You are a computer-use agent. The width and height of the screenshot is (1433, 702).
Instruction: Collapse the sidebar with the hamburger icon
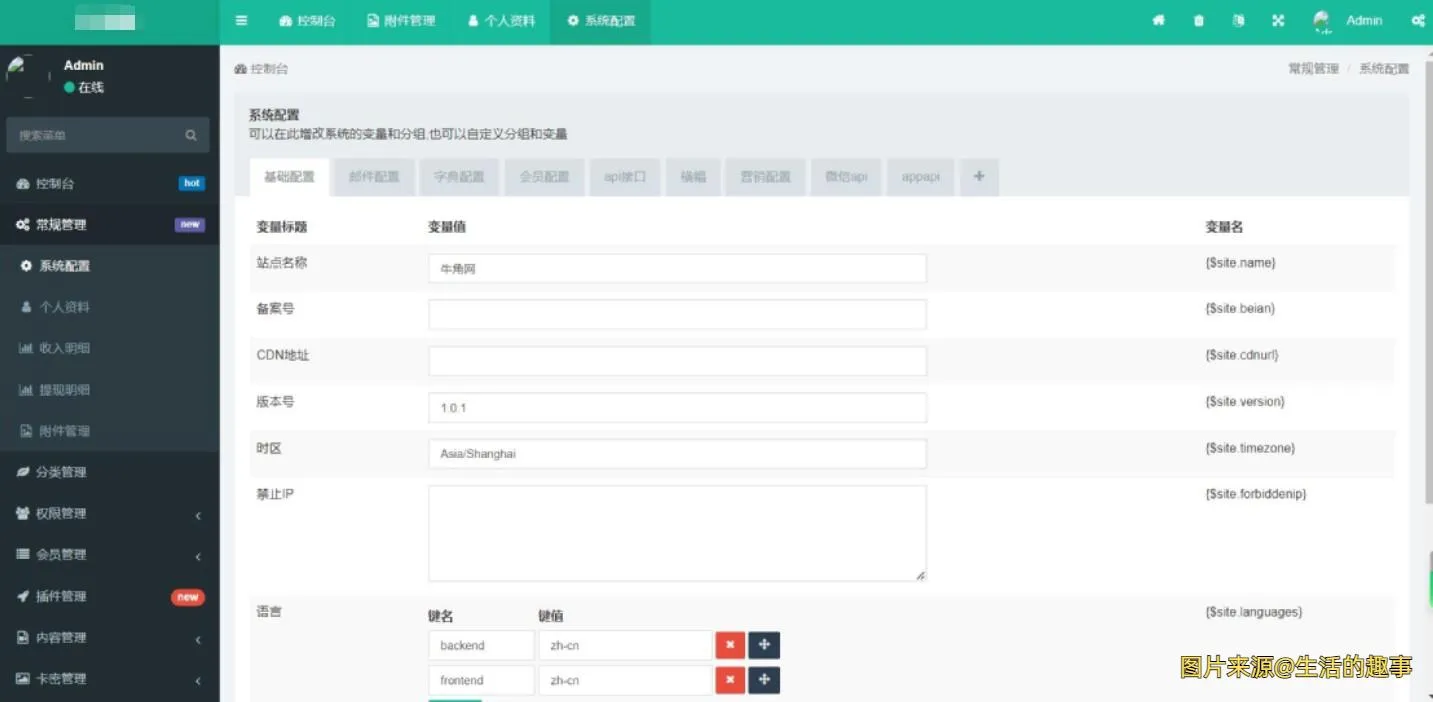(x=241, y=20)
